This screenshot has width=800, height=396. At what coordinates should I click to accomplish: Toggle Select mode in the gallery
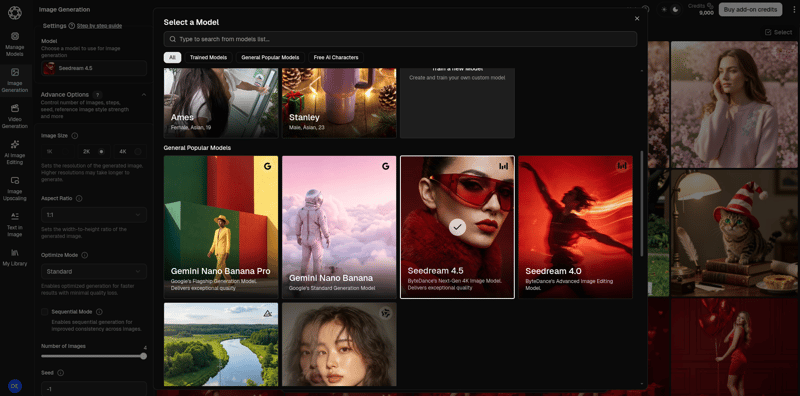(x=778, y=32)
